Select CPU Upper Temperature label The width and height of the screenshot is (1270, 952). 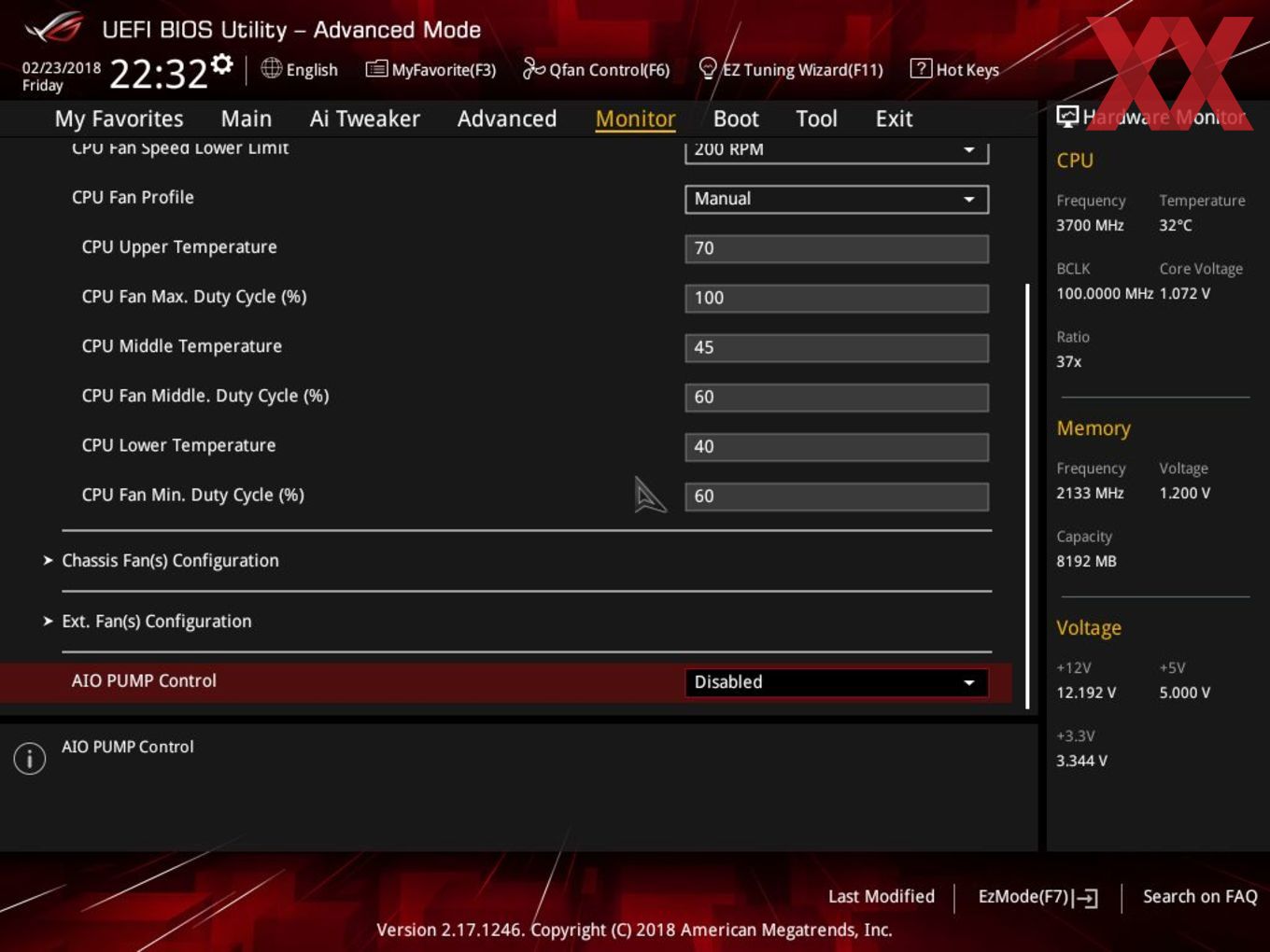(179, 246)
